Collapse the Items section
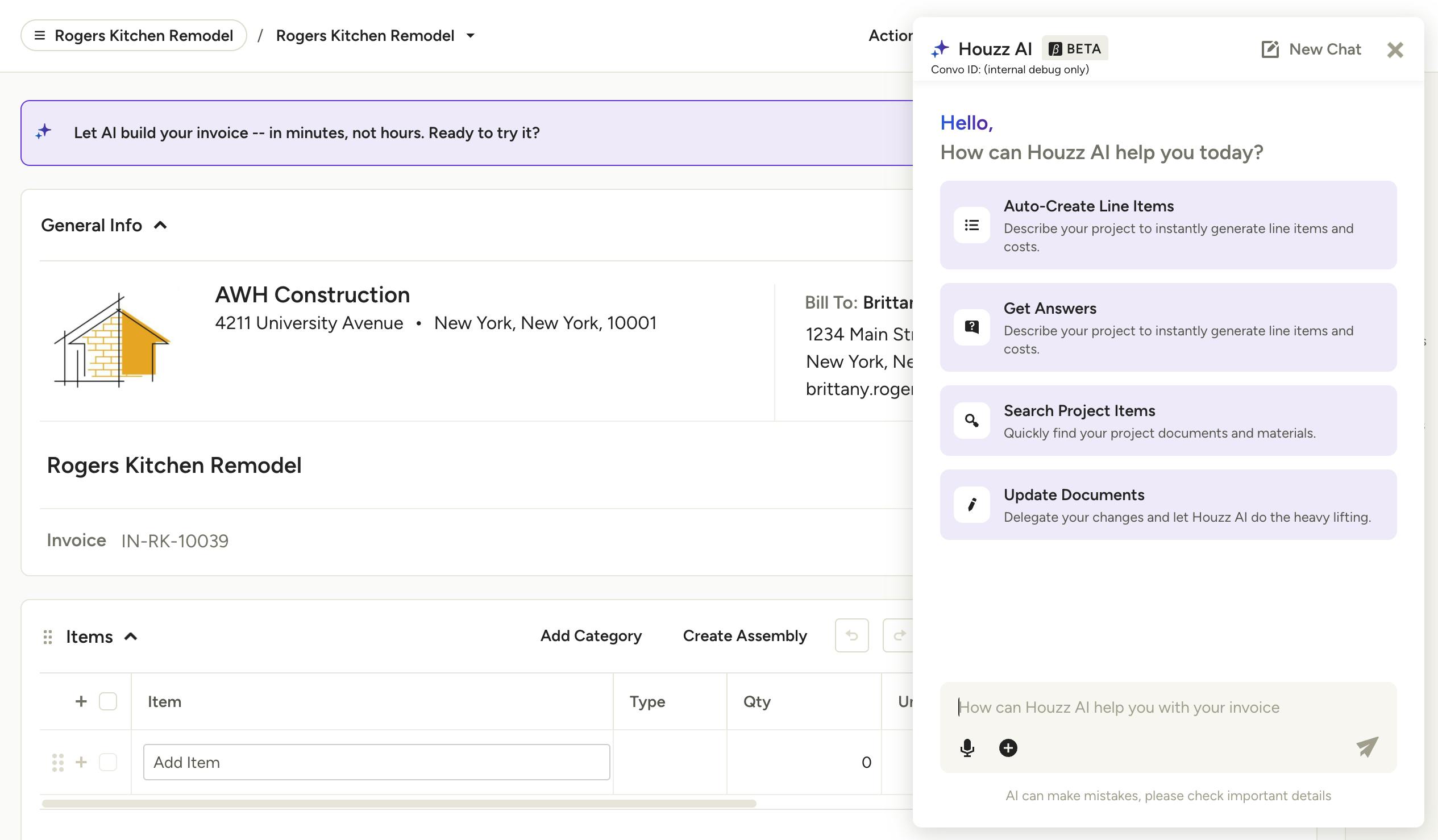This screenshot has height=840, width=1438. 131,637
